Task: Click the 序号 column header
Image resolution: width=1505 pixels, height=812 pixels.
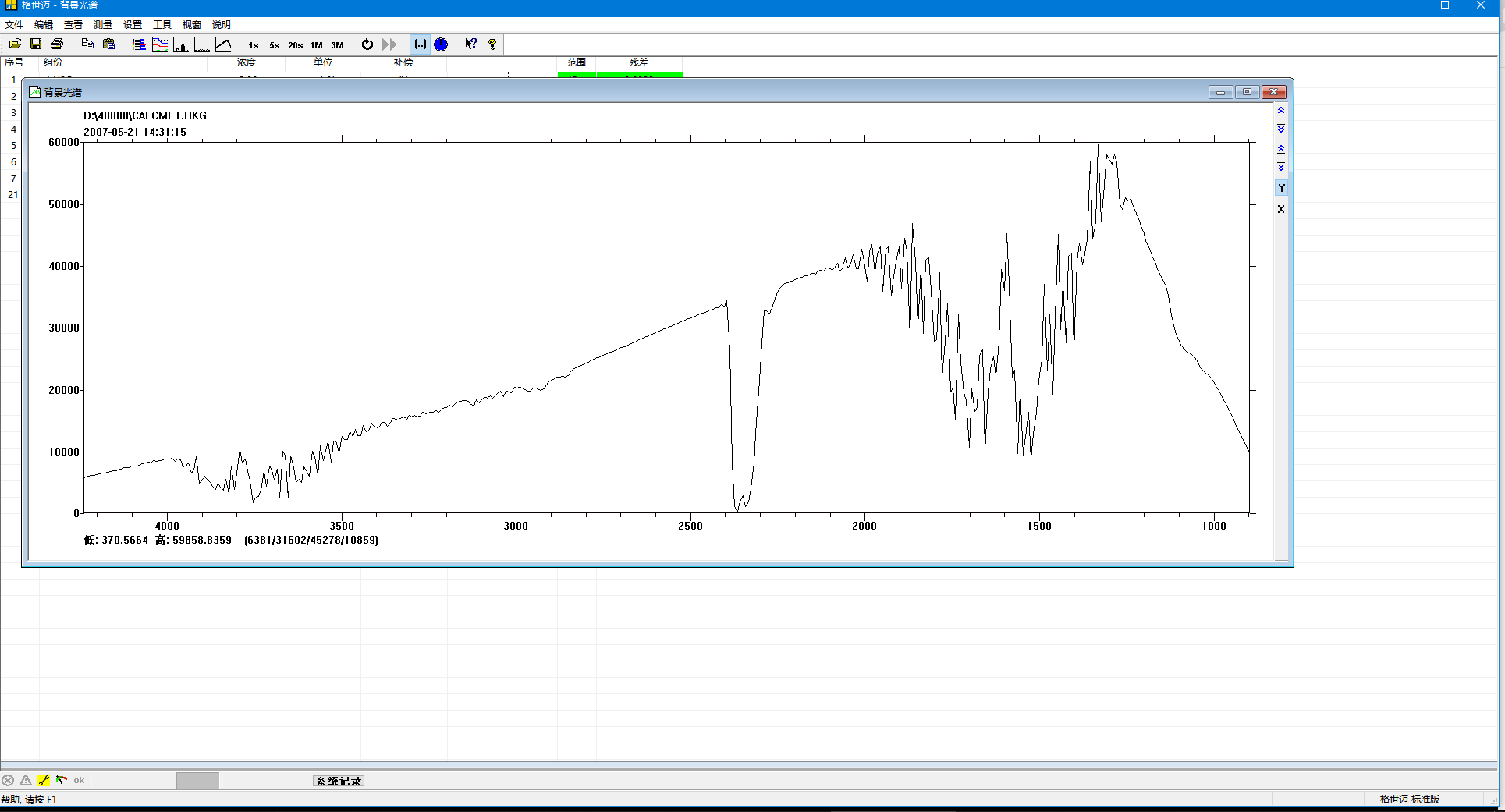Action: (14, 62)
